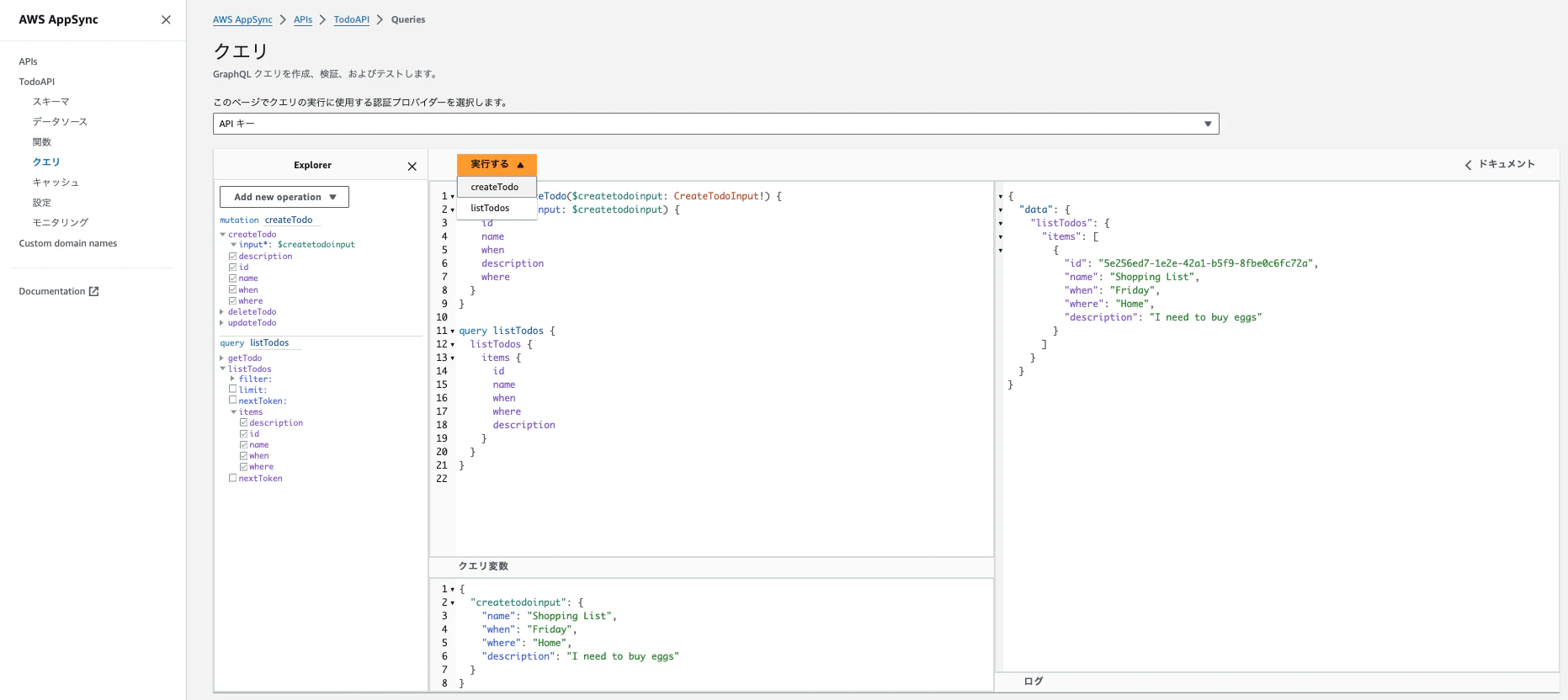Fold line 11 query listTodos in editor
The height and width of the screenshot is (700, 1568).
[452, 331]
